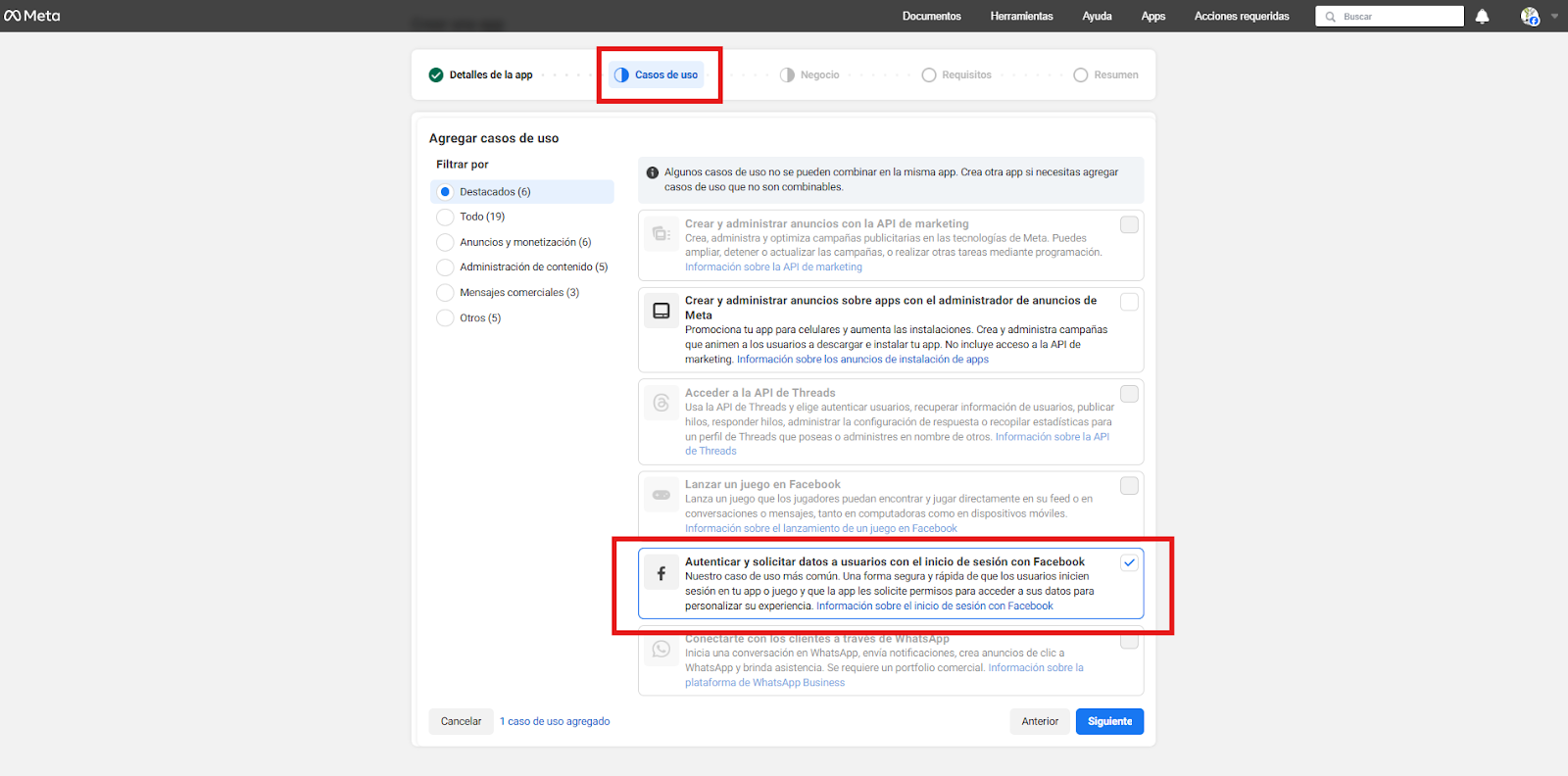Open the Documentos menu

[x=931, y=17]
